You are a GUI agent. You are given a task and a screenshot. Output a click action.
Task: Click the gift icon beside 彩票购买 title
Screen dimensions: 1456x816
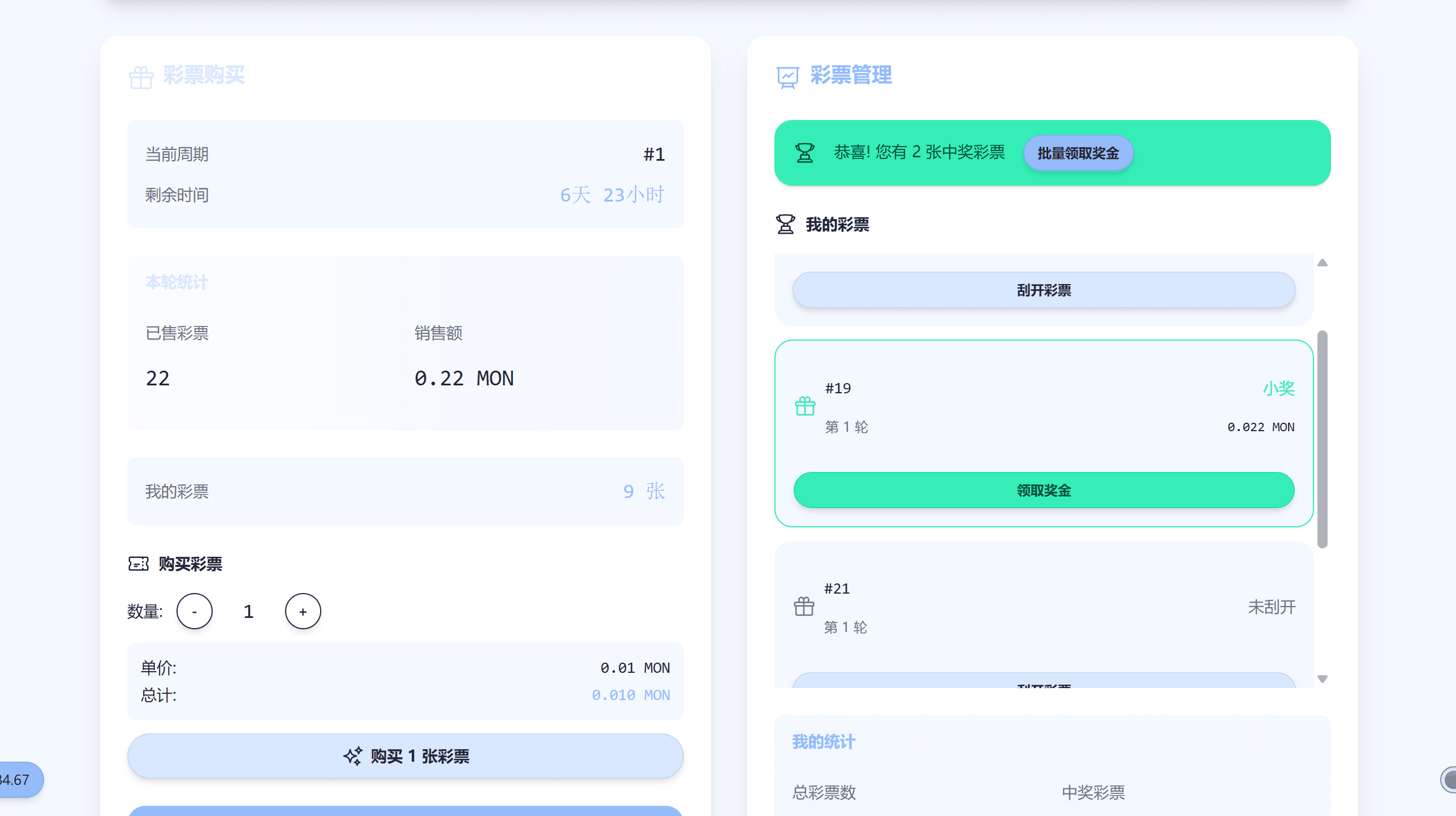140,76
